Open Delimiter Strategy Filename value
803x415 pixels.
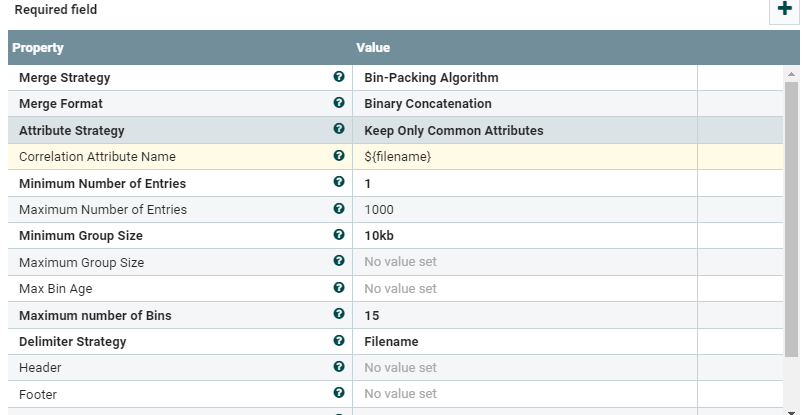coord(391,341)
